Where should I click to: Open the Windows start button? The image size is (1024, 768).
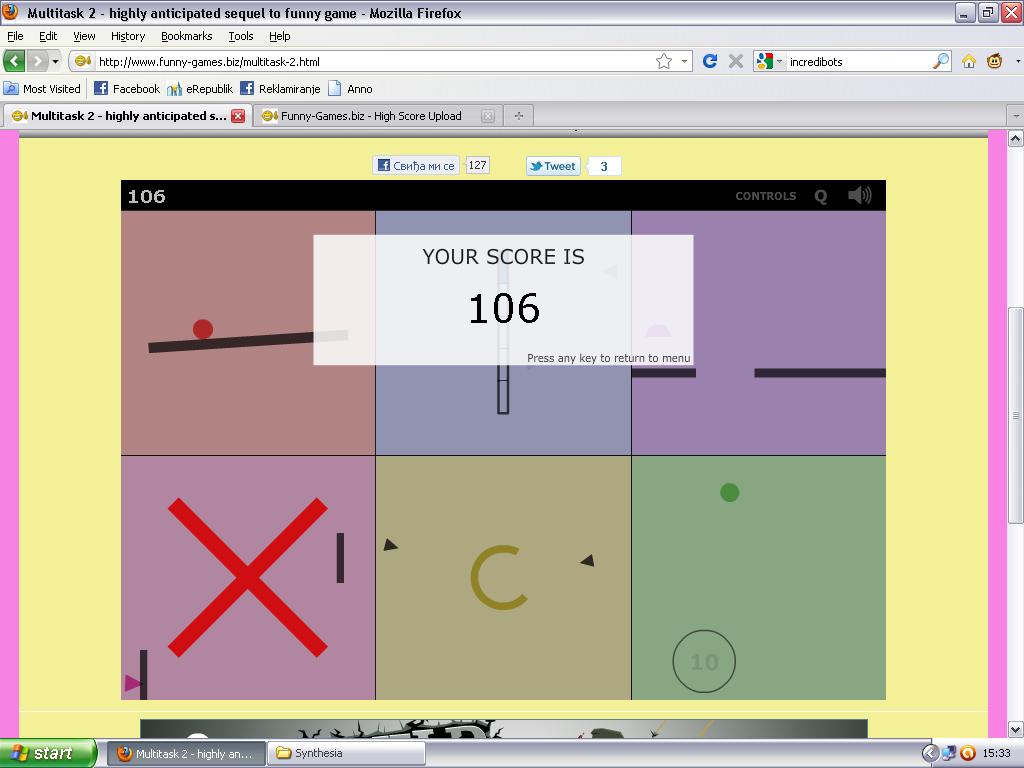point(48,753)
